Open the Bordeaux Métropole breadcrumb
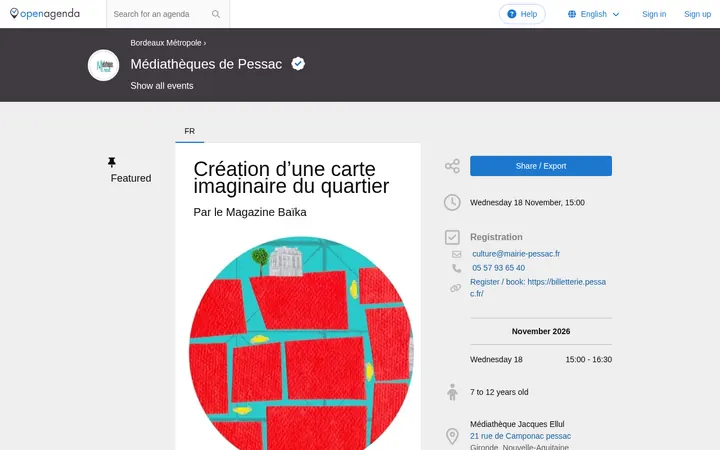The height and width of the screenshot is (450, 720). 166,43
